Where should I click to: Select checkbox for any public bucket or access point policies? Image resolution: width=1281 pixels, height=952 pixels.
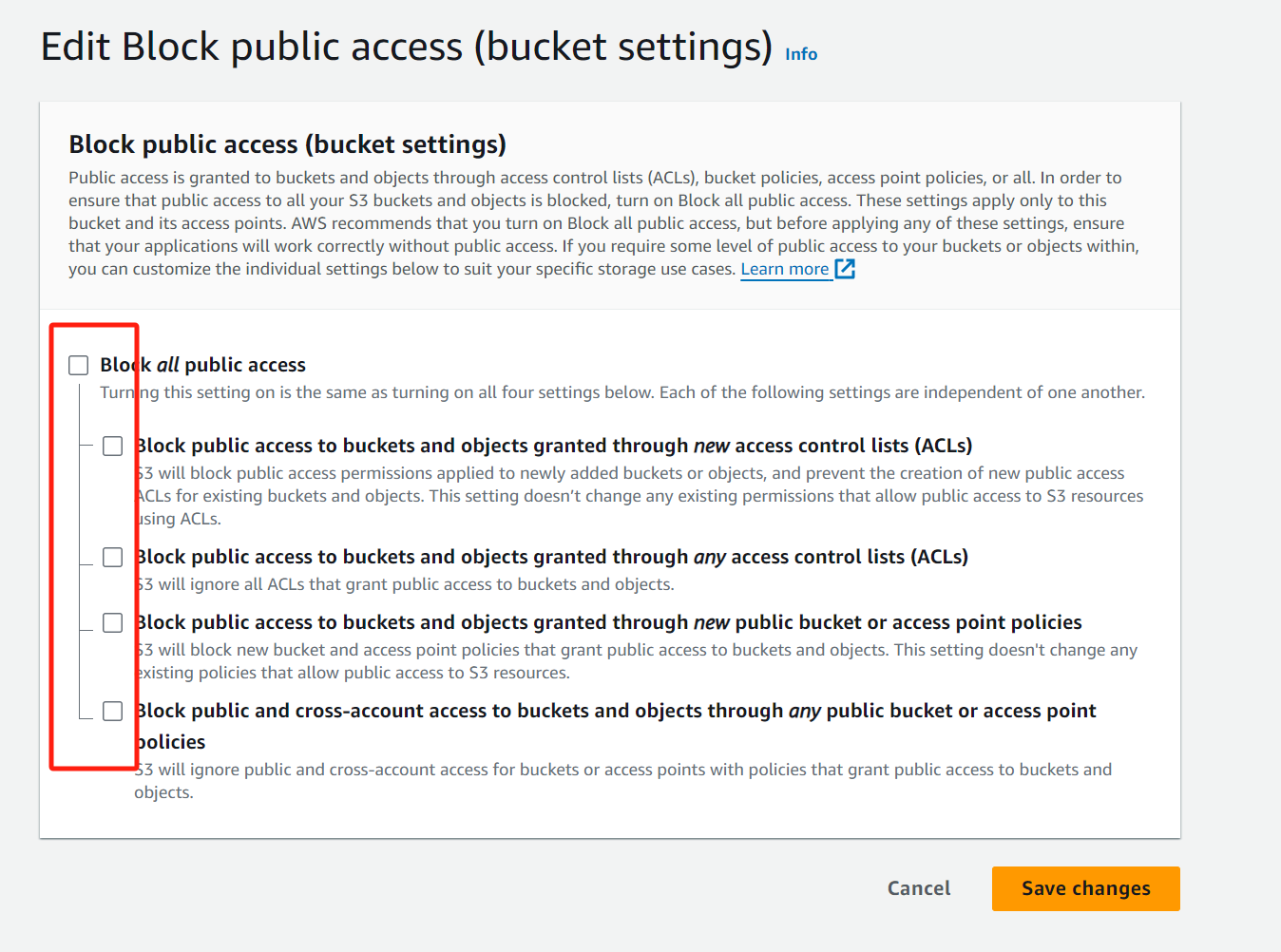coord(113,712)
